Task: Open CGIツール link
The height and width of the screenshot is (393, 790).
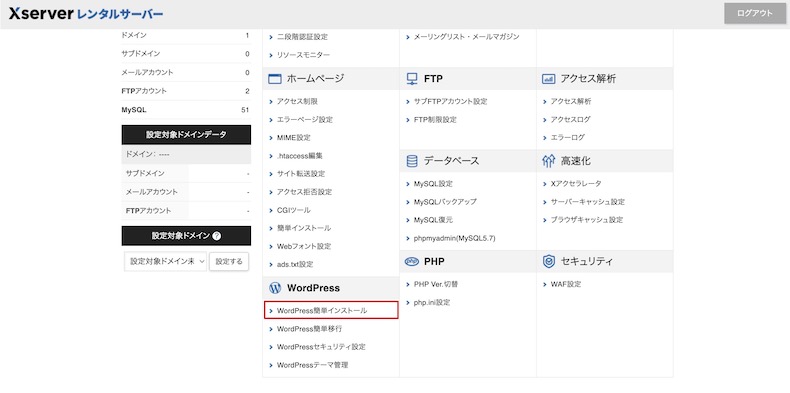Action: pos(293,210)
